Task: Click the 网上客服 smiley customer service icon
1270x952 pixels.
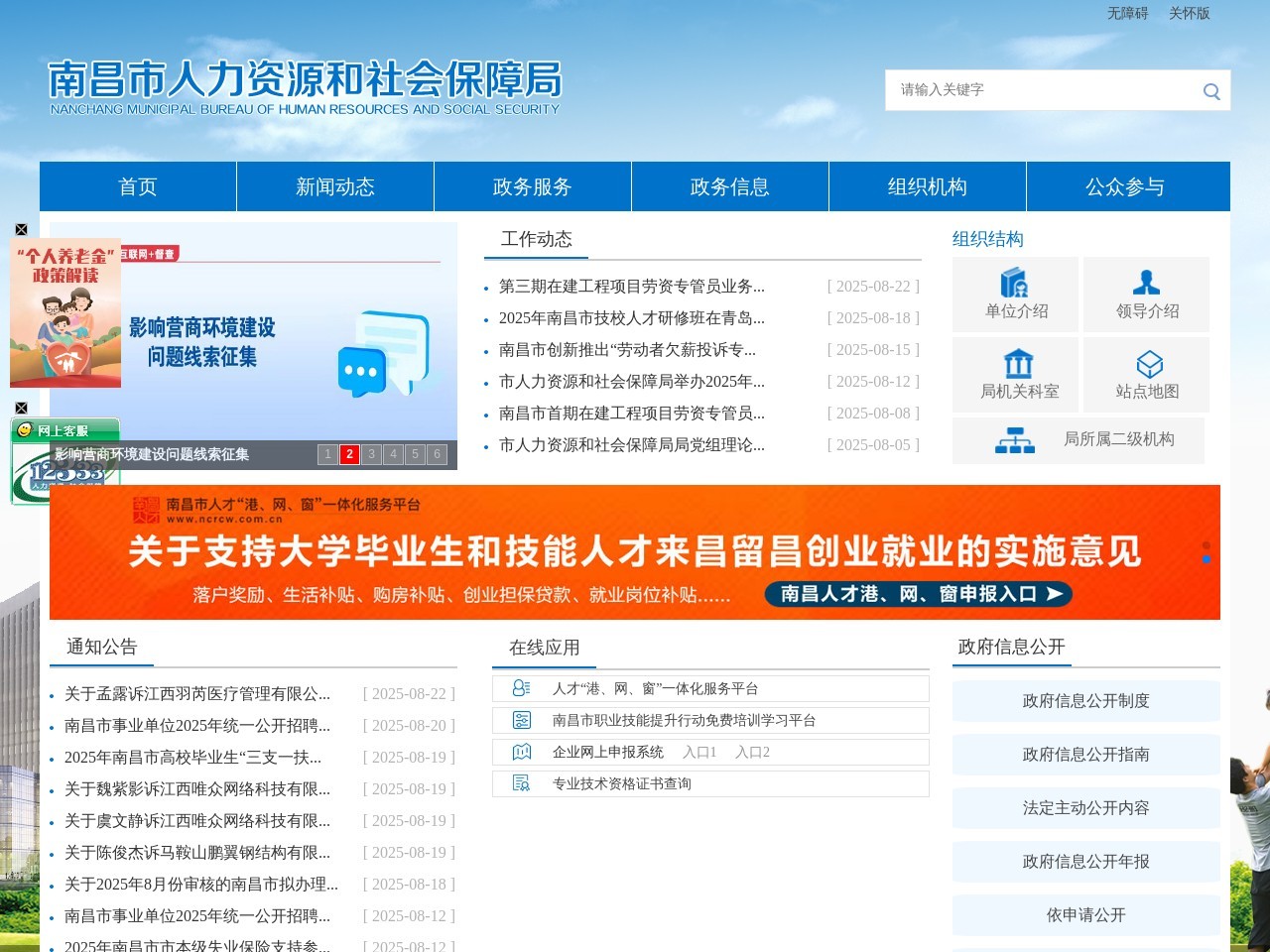Action: tap(27, 430)
